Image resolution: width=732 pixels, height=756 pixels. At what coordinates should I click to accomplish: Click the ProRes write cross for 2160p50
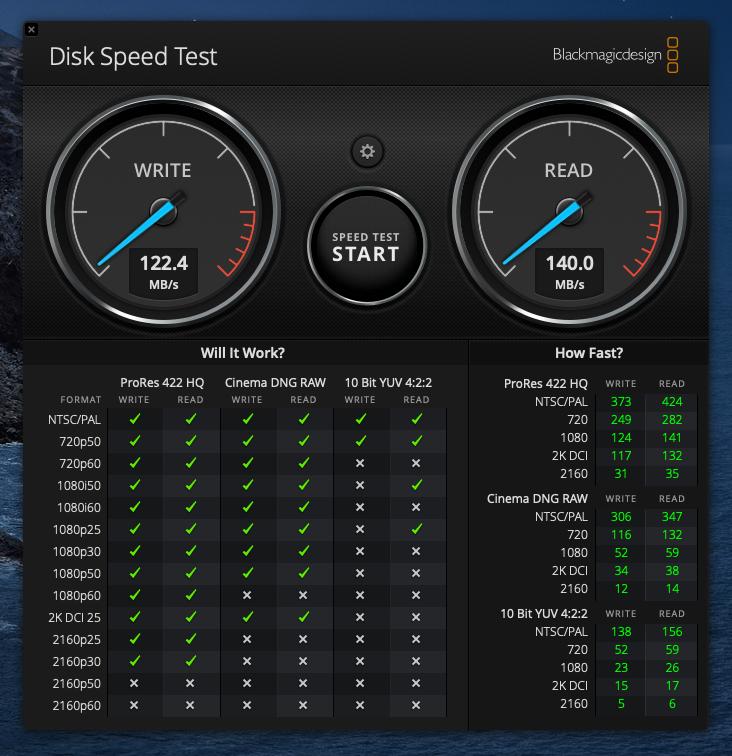(134, 683)
